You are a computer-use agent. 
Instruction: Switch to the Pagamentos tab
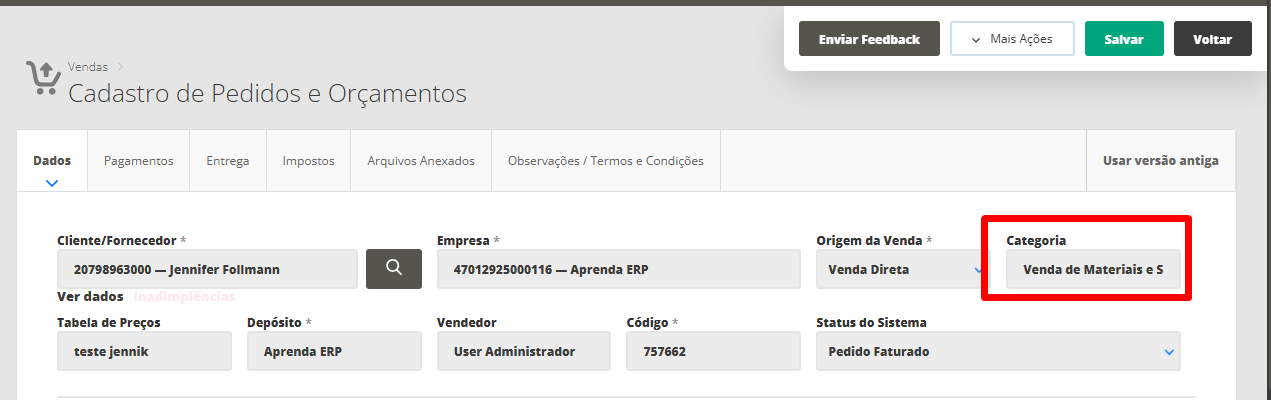138,161
